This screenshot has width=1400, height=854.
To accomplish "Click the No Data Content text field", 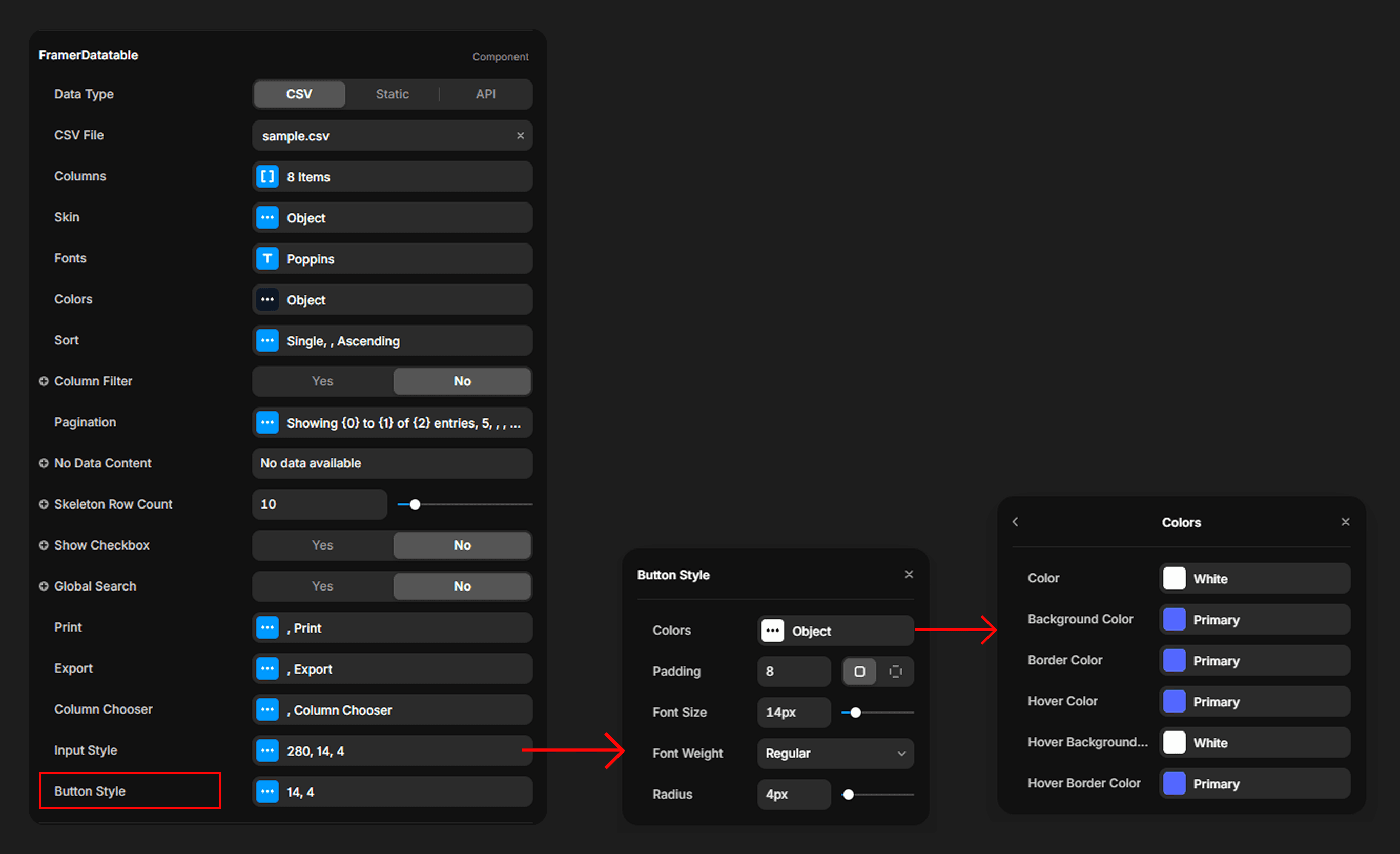I will point(392,463).
